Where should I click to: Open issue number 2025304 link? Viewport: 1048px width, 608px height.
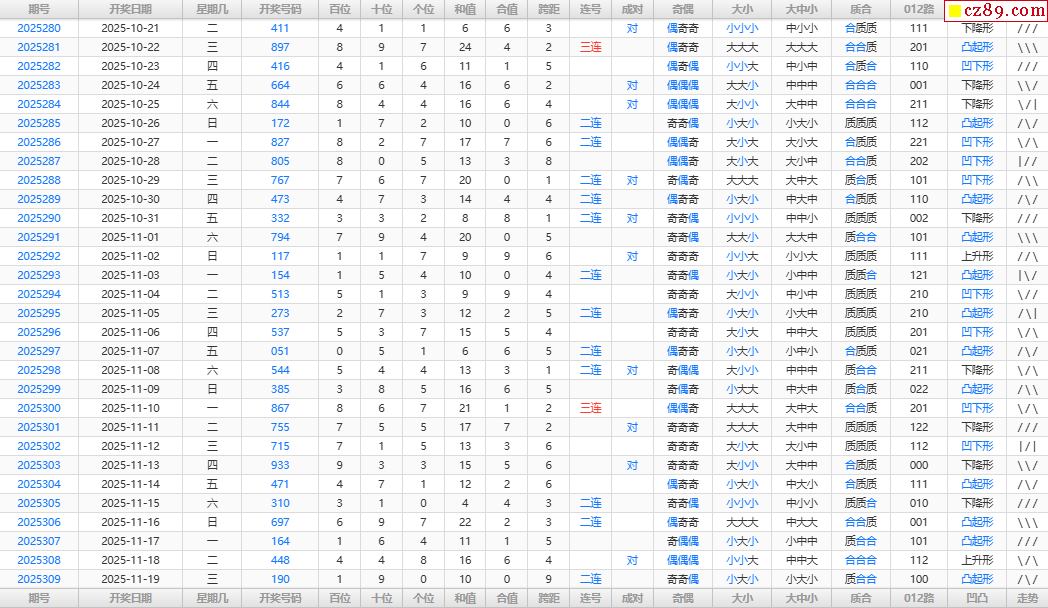39,484
